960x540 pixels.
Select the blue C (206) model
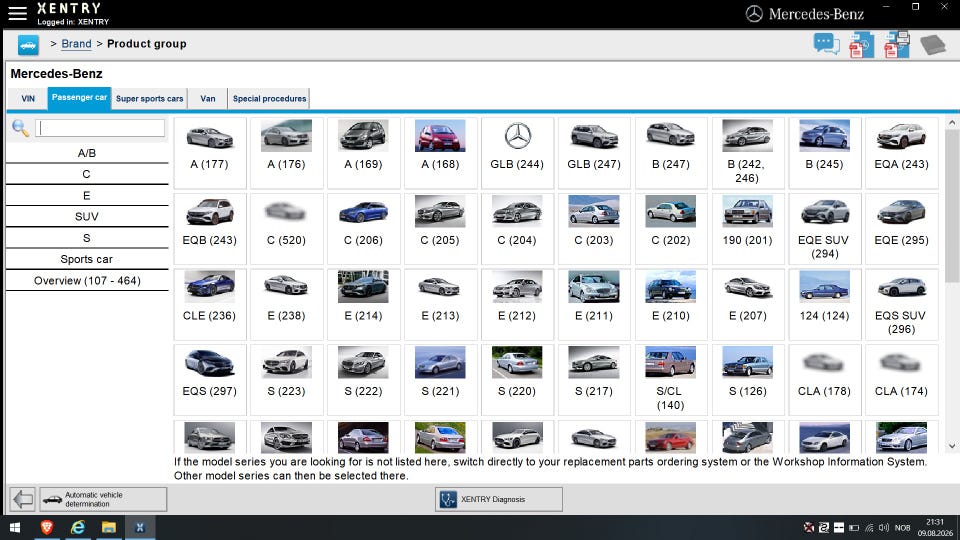[x=364, y=229]
